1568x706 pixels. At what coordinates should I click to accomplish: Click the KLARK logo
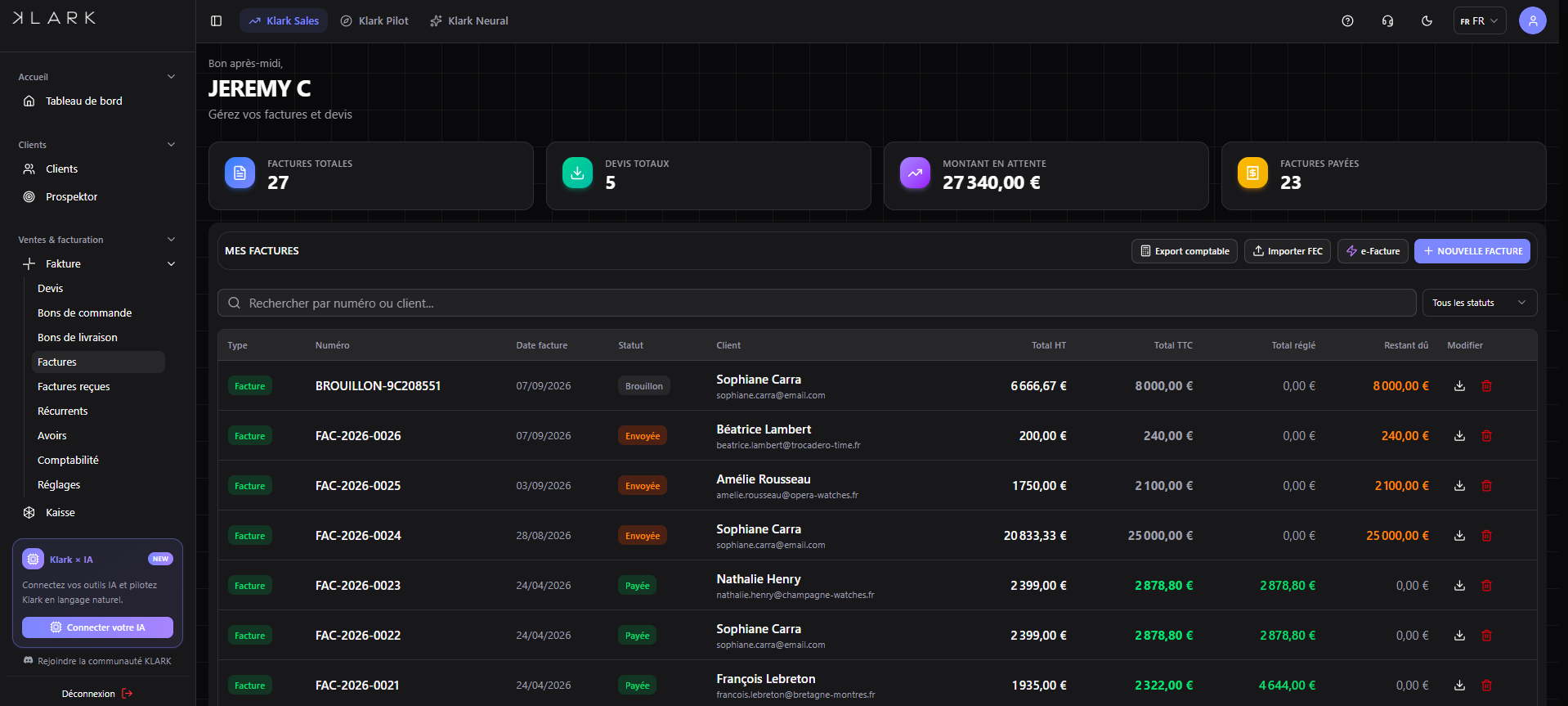54,18
